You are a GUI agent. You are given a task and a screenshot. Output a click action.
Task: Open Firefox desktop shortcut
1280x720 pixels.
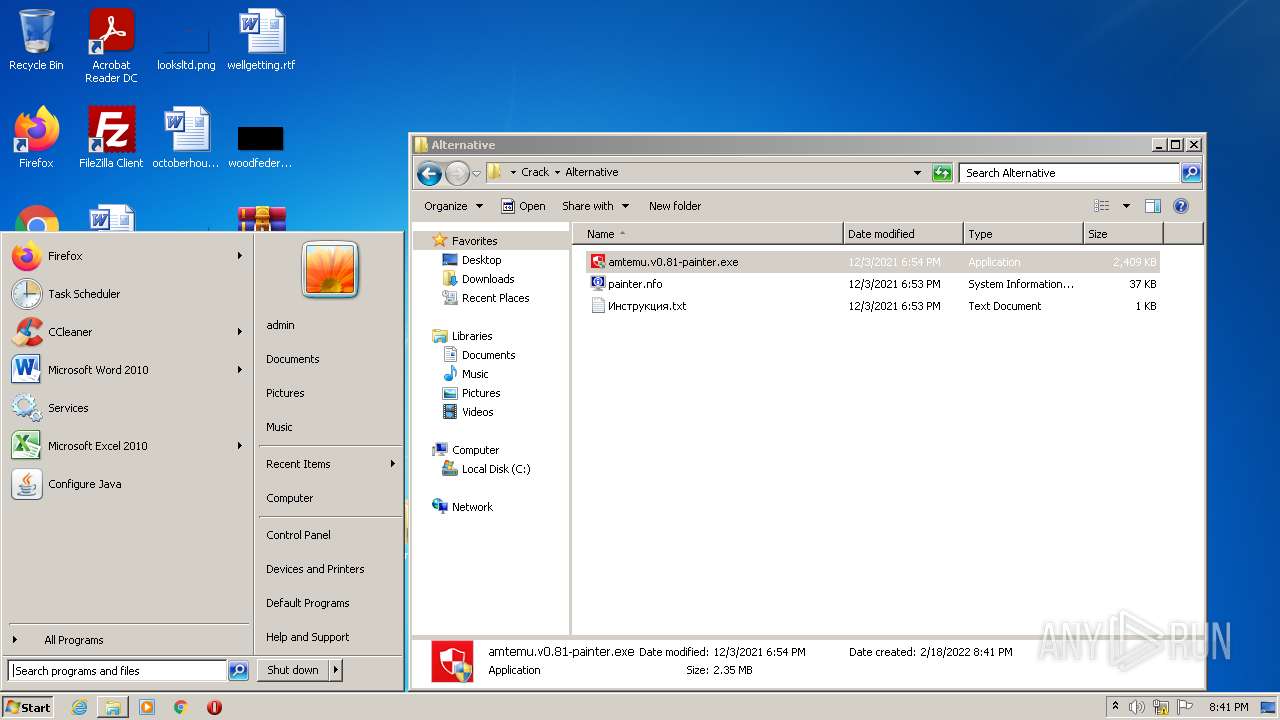tap(36, 138)
